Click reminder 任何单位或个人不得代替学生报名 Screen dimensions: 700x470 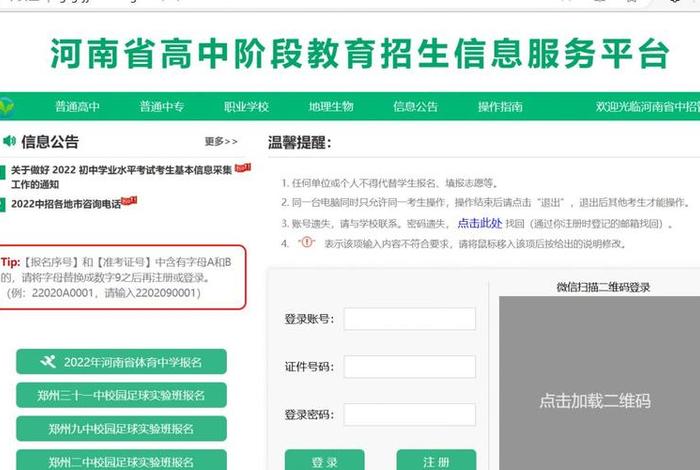(395, 183)
